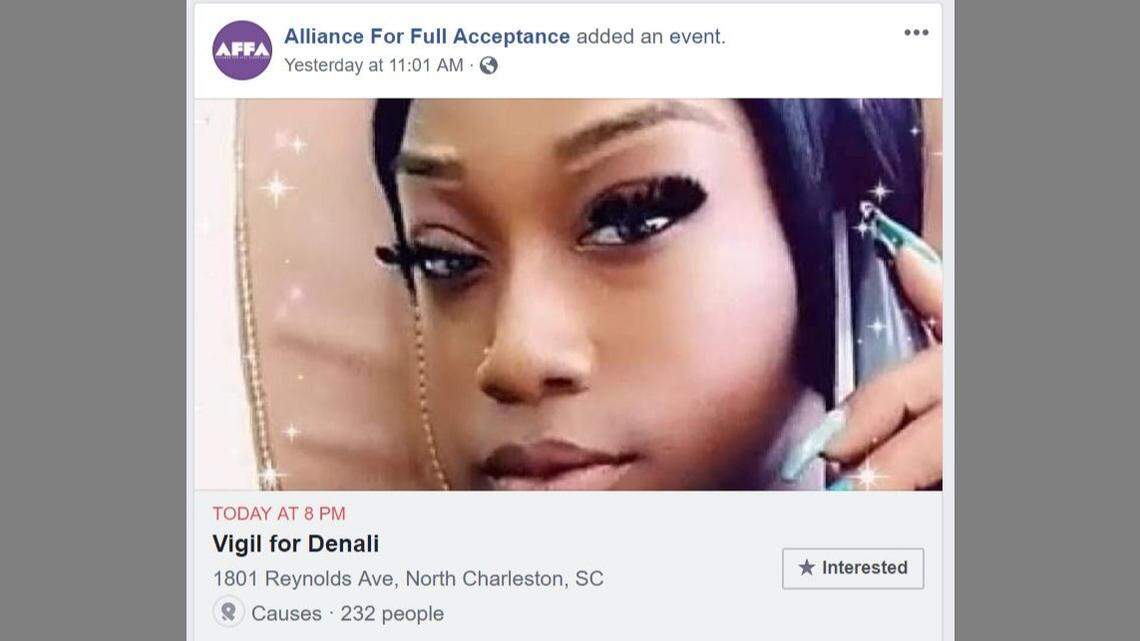Click the Causes category label
The image size is (1140, 641).
(286, 613)
